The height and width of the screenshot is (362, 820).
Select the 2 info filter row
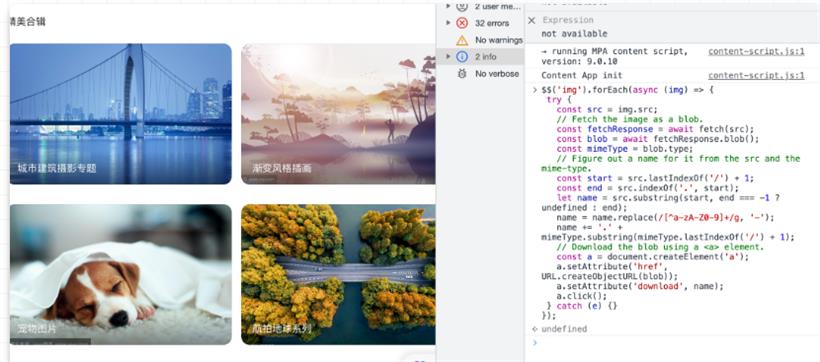[480, 56]
